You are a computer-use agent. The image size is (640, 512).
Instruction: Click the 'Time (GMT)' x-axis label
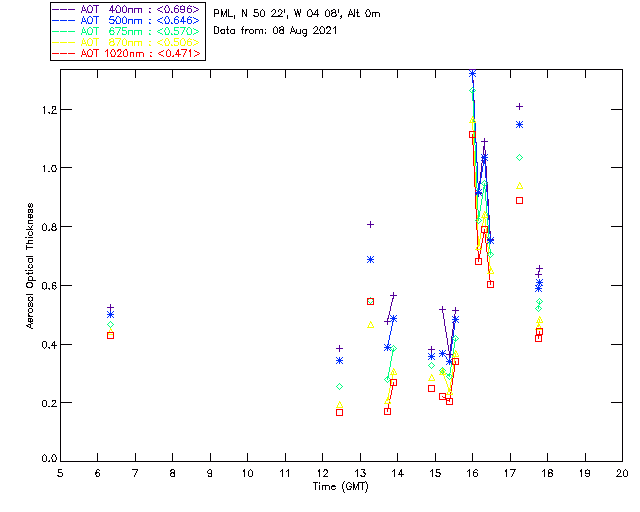tap(341, 486)
